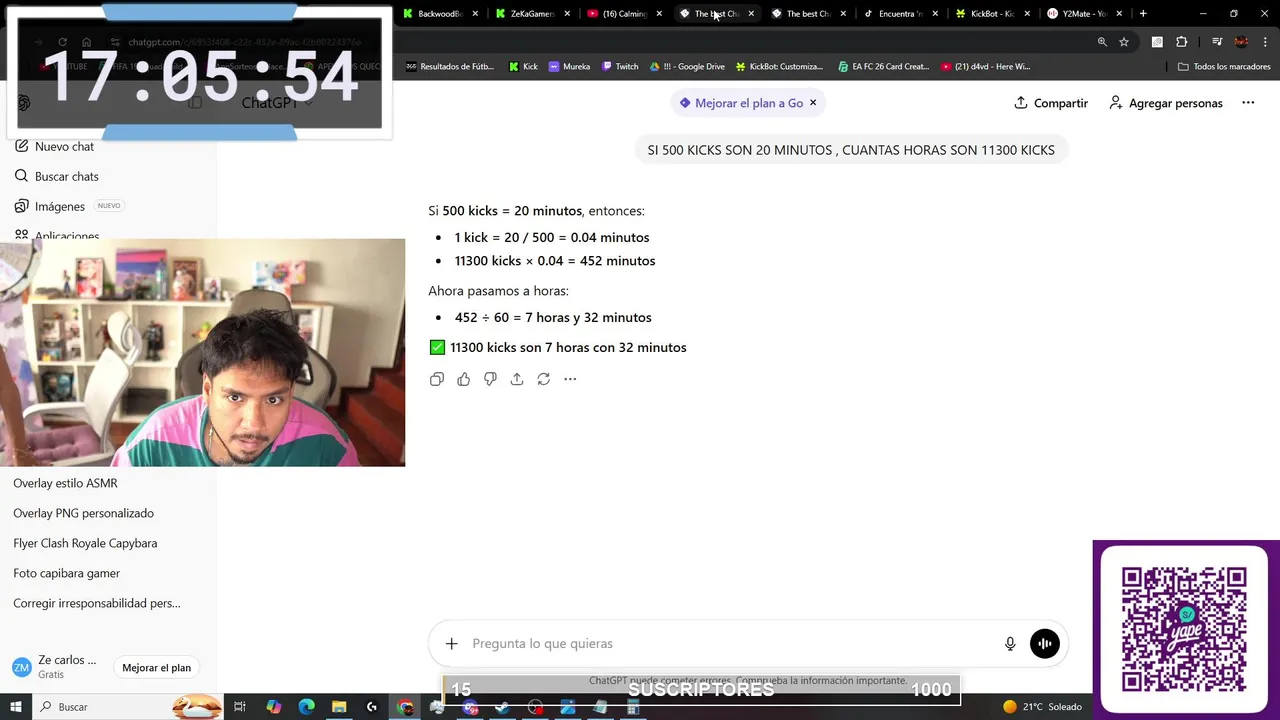
Task: Open weather widget 21°C Soleado
Action: click(1042, 707)
